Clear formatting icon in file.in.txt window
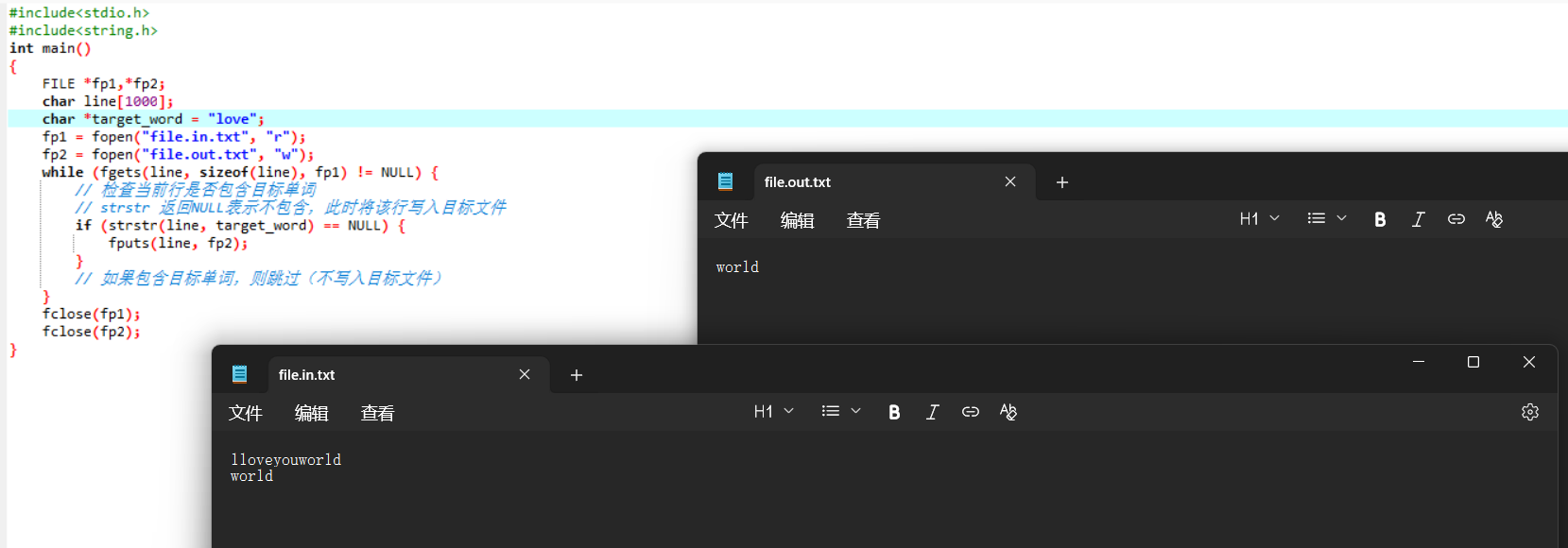Viewport: 1568px width, 548px height. click(1008, 412)
